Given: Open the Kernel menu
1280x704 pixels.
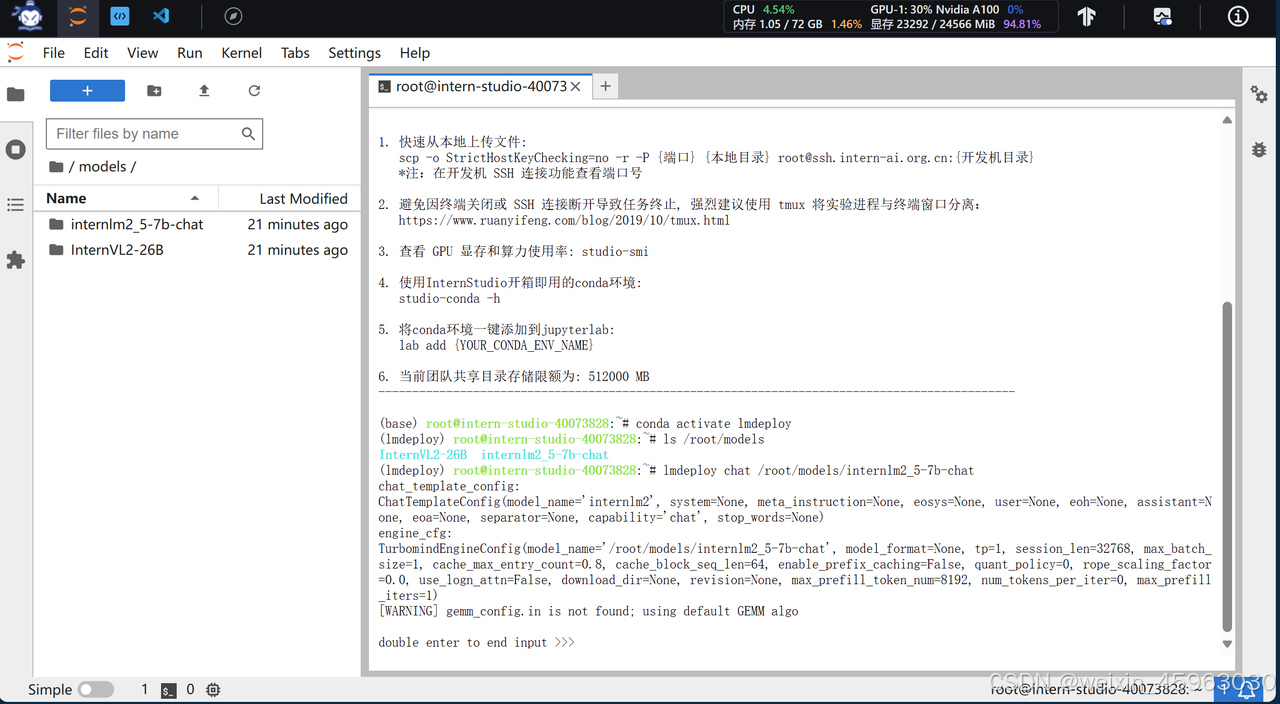Looking at the screenshot, I should [x=242, y=53].
